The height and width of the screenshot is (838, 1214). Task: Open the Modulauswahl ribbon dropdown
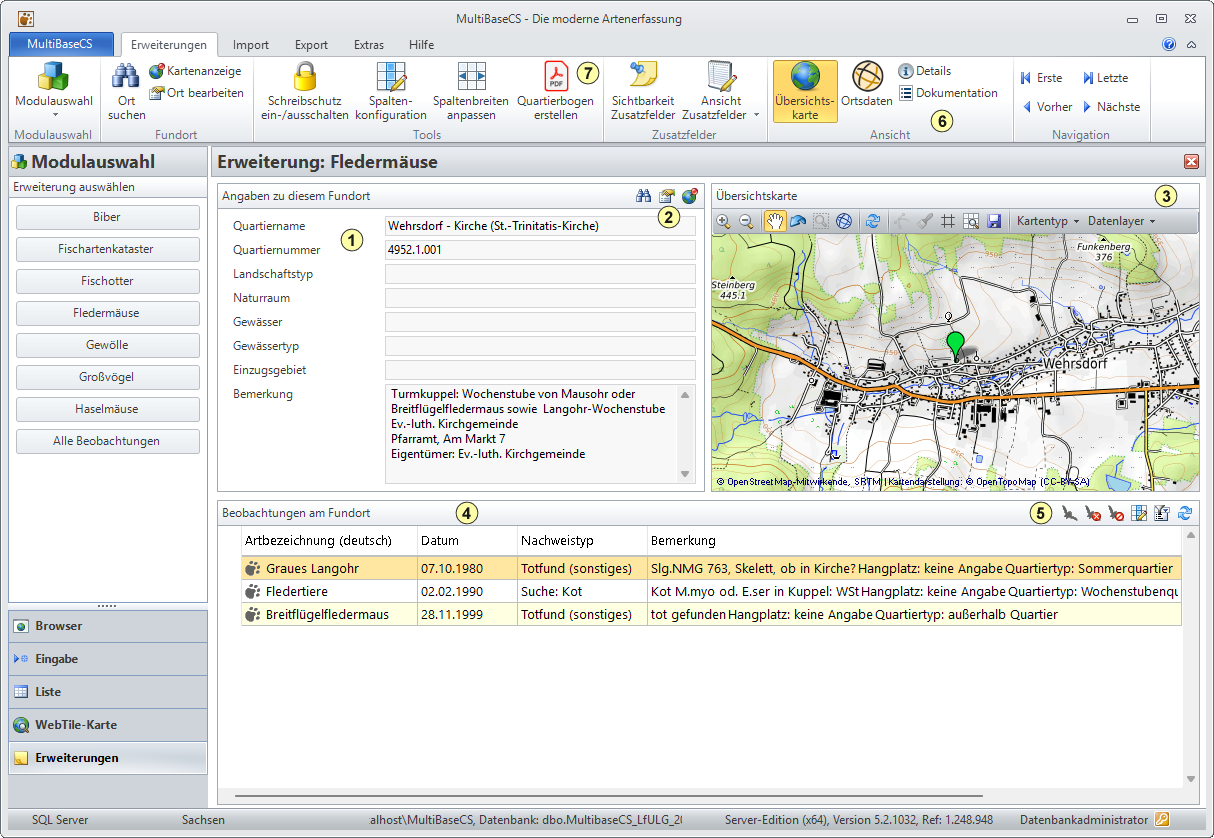point(54,92)
